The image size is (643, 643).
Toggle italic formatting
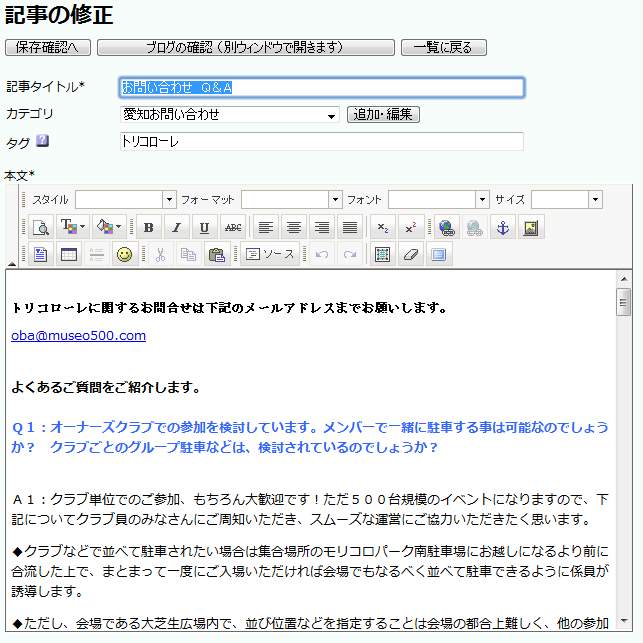point(177,227)
